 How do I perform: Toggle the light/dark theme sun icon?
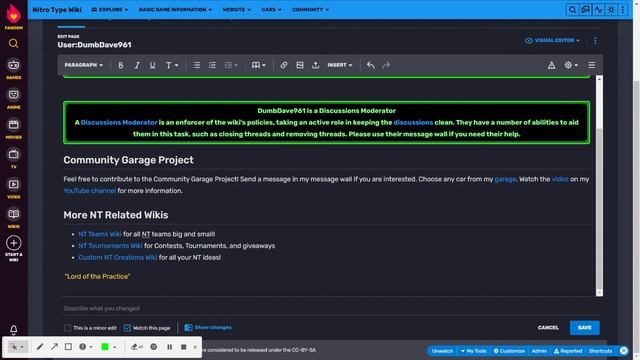click(x=611, y=10)
